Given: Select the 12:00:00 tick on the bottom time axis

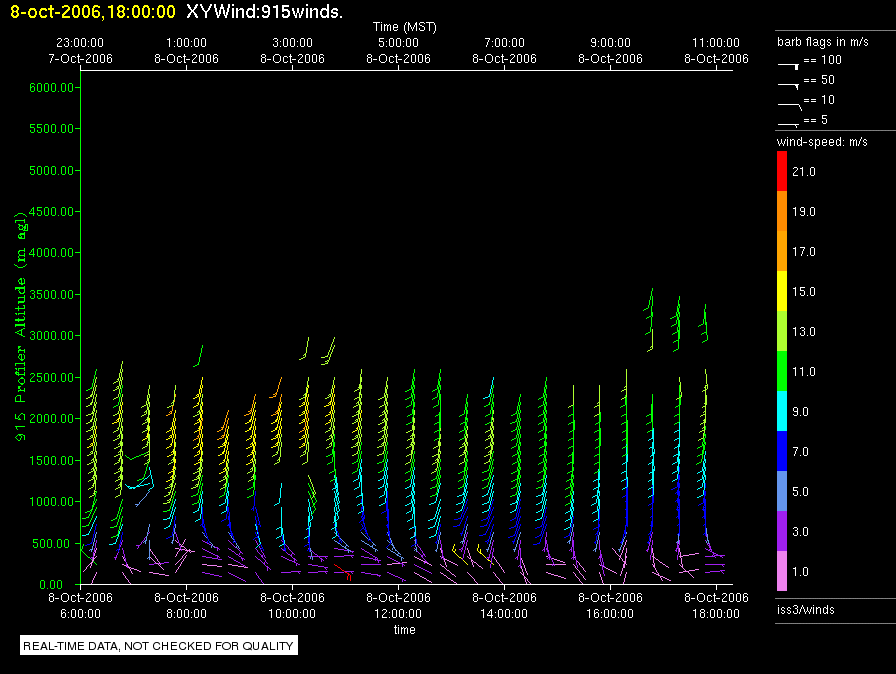Looking at the screenshot, I should tap(398, 614).
